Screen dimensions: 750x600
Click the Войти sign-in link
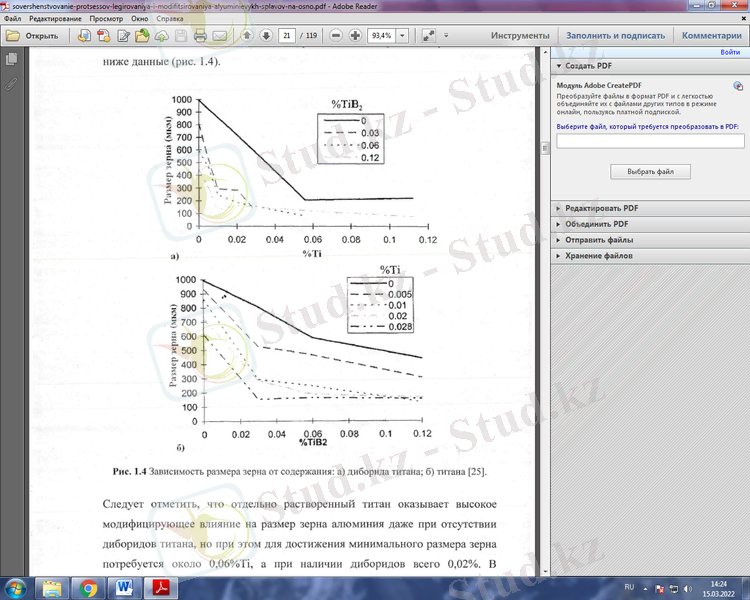pyautogui.click(x=730, y=52)
